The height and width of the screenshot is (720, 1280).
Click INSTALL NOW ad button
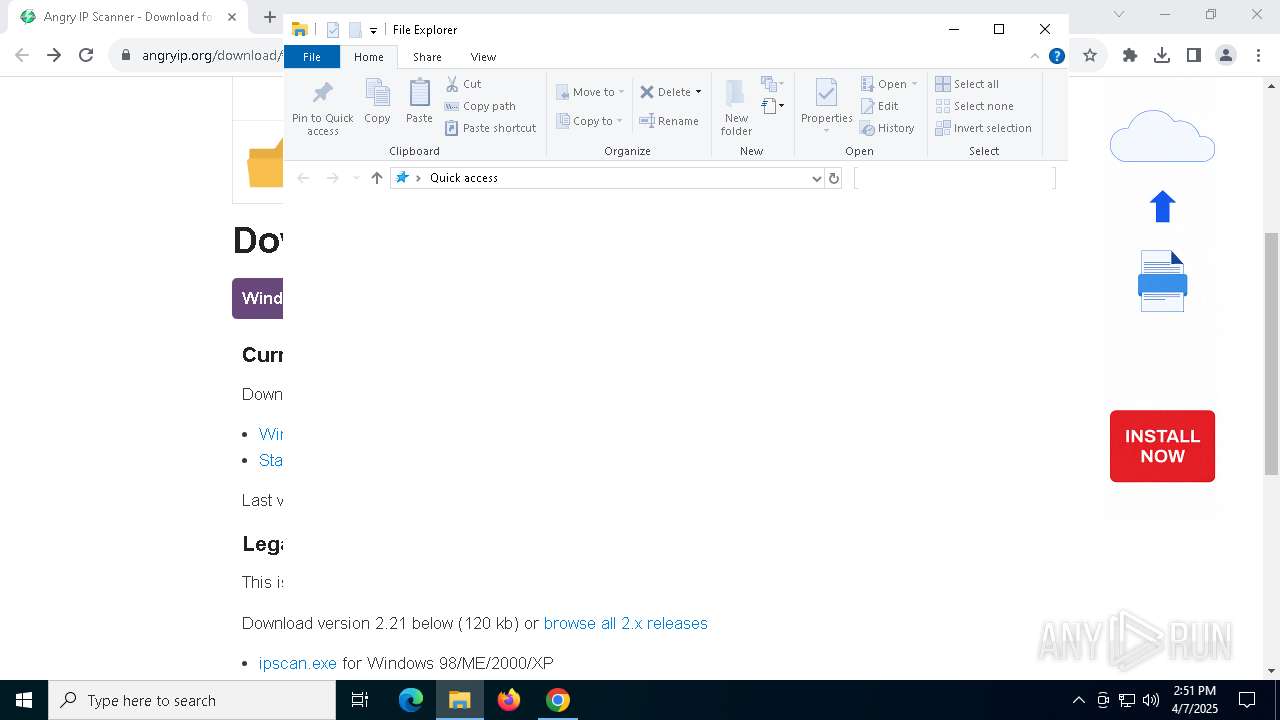(x=1162, y=446)
